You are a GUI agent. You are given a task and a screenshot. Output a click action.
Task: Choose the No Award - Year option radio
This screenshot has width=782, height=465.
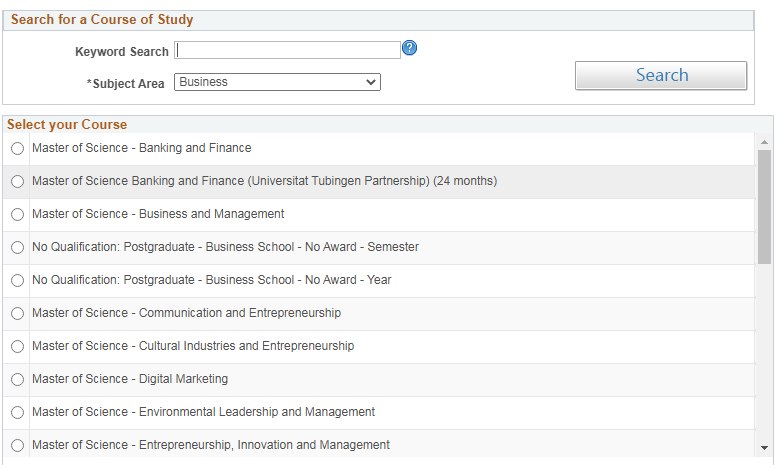point(17,280)
